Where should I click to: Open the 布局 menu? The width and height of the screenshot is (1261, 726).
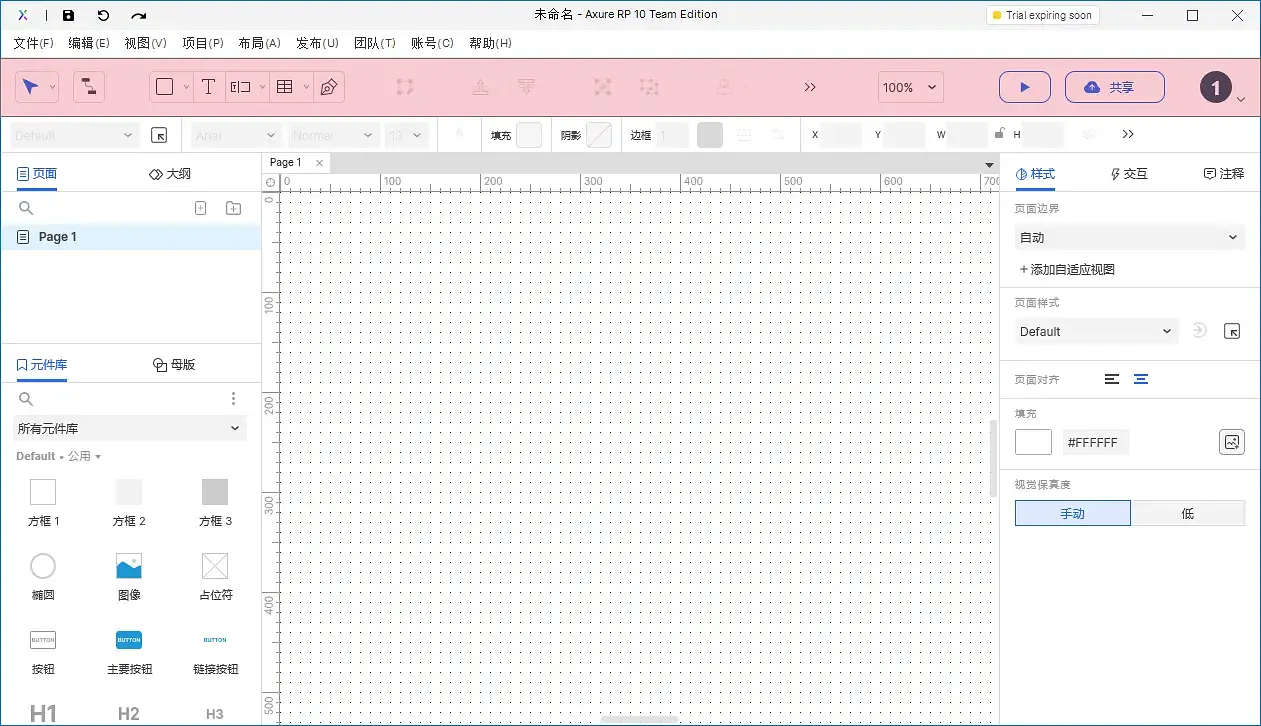click(260, 43)
